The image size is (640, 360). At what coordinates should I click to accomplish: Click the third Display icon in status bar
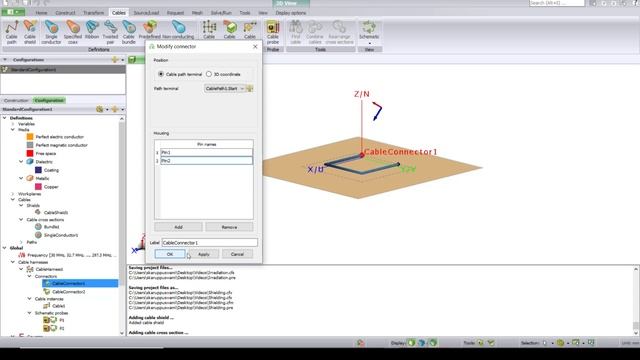point(433,342)
